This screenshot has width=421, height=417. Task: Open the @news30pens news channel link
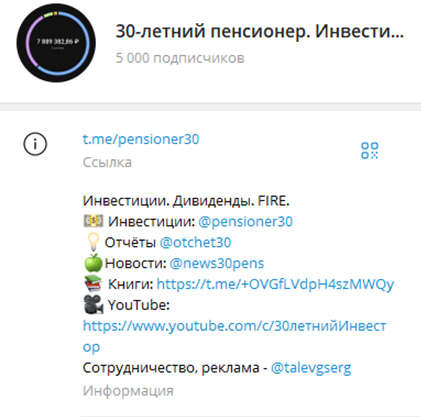click(x=217, y=263)
